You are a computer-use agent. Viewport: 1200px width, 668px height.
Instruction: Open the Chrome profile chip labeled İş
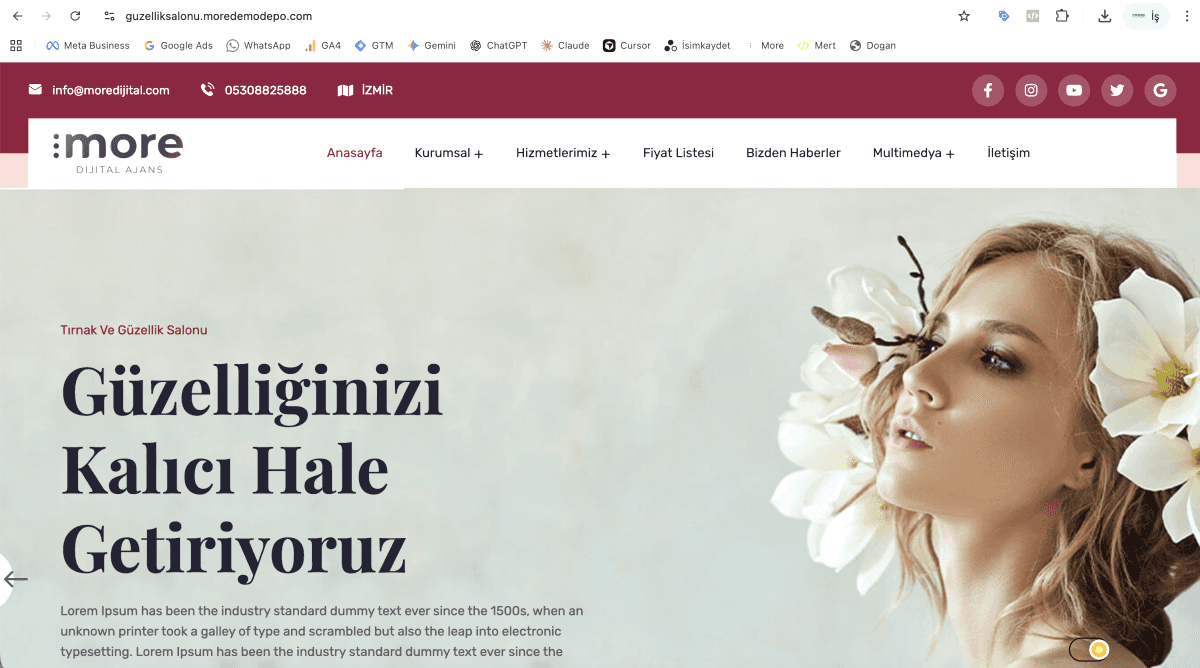(x=1146, y=16)
